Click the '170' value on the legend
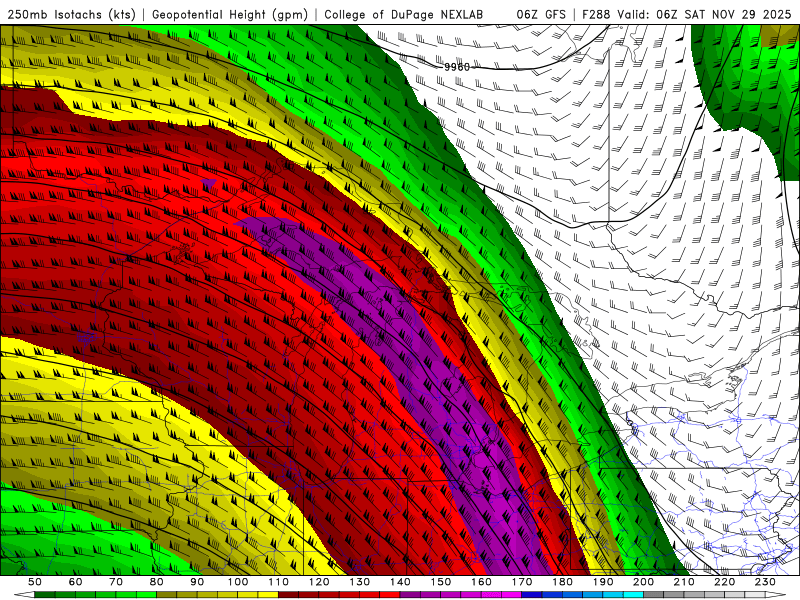Viewport: 800px width, 600px height. [x=521, y=582]
